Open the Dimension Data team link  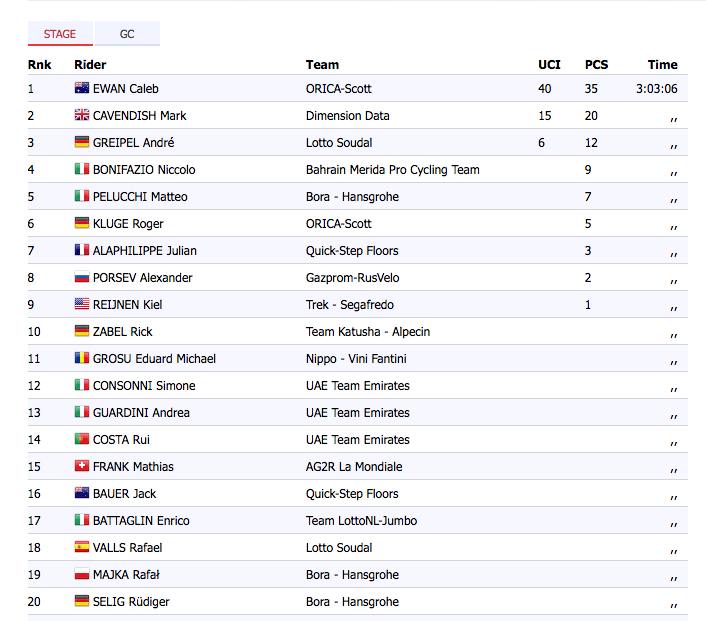(347, 116)
